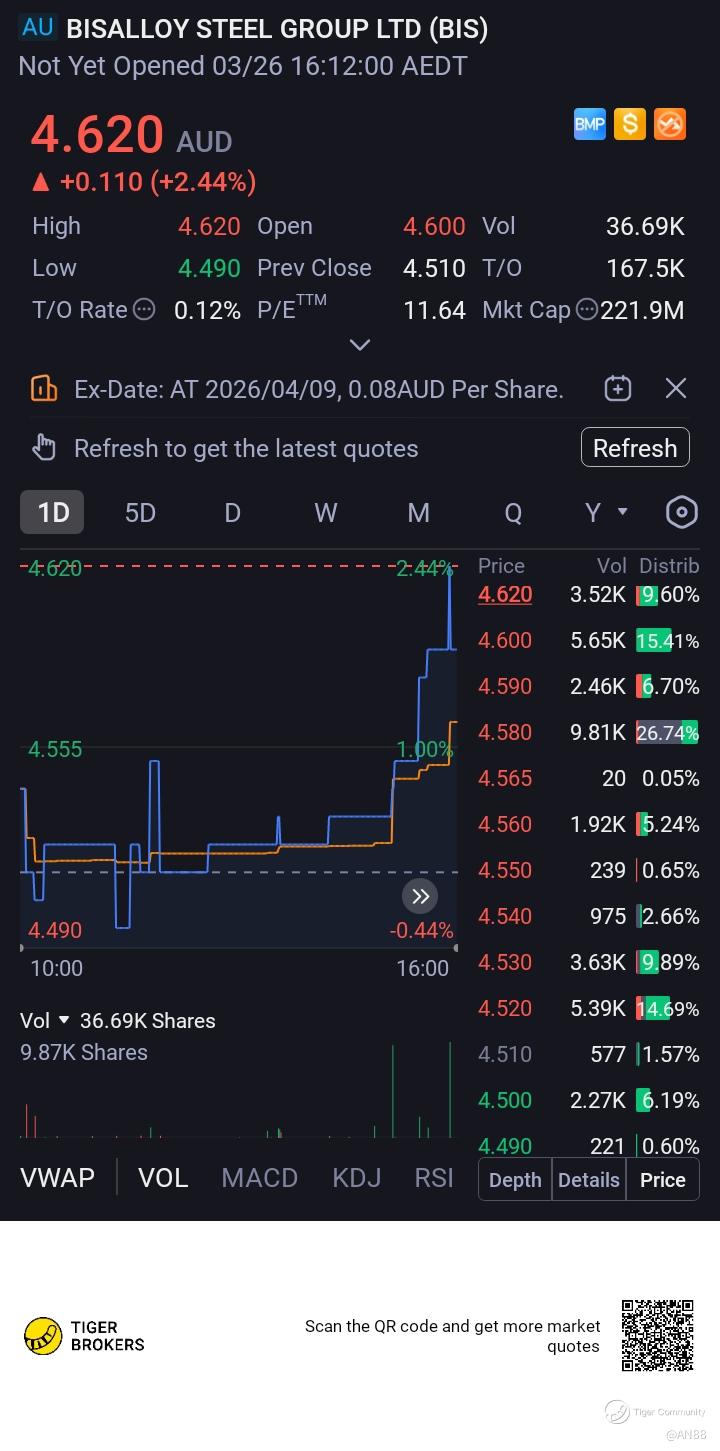Tap the 4.580 price row
This screenshot has height=1451, width=720.
click(x=588, y=733)
